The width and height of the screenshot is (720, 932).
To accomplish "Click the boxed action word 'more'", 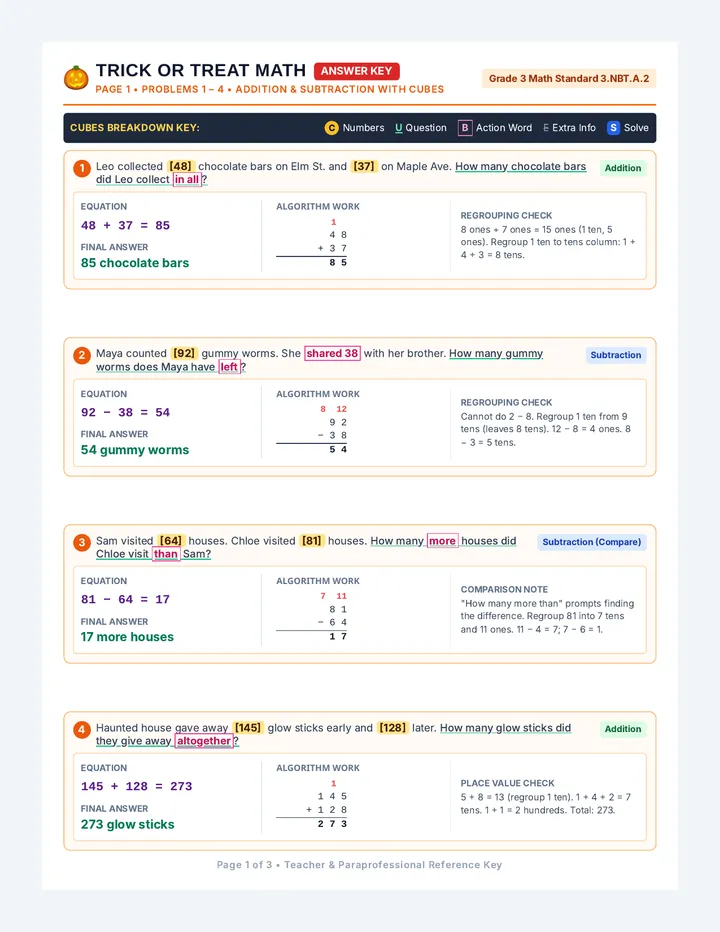I will point(442,541).
